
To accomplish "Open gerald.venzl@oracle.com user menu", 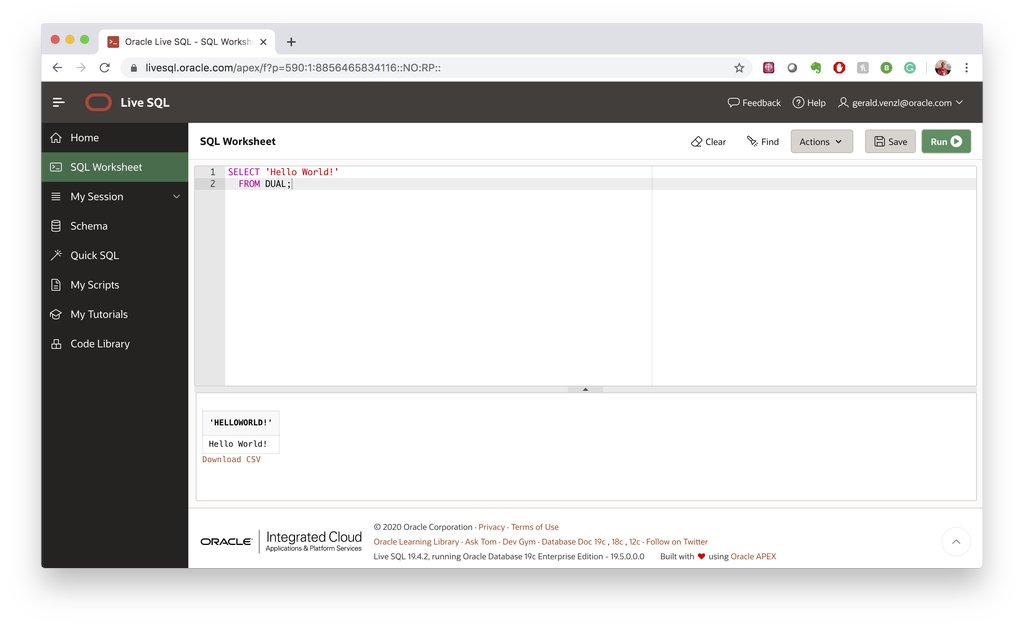I will 901,103.
